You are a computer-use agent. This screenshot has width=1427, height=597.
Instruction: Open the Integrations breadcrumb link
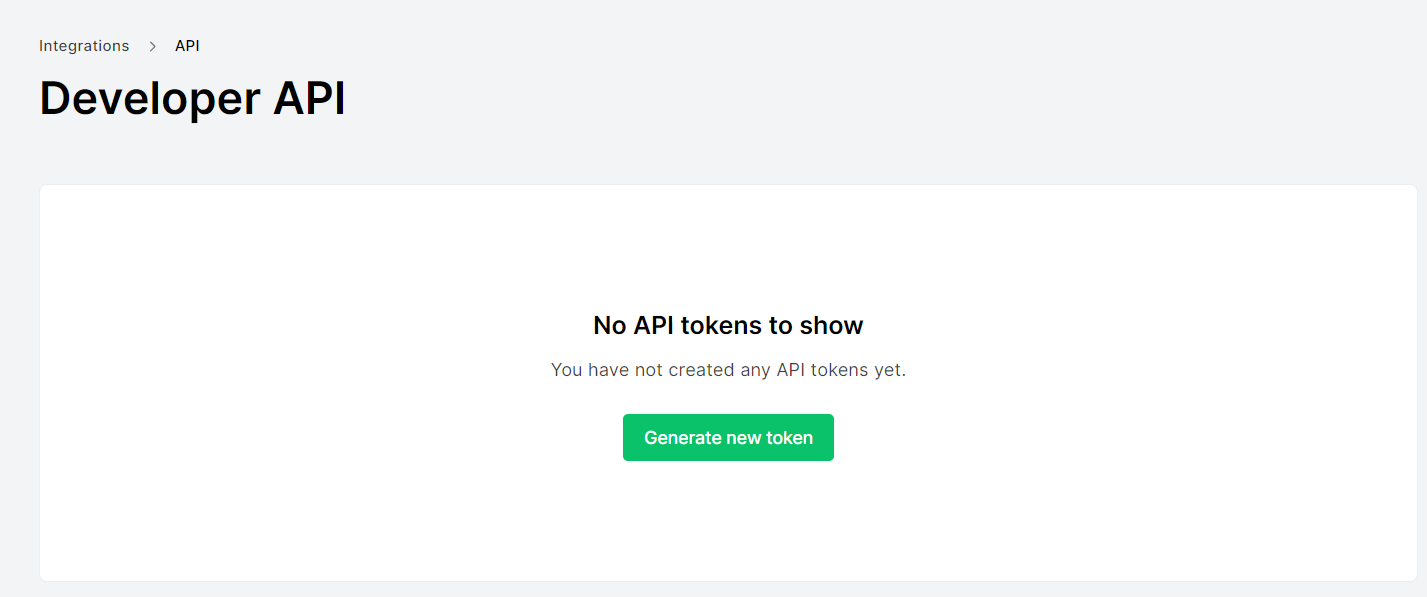click(84, 46)
